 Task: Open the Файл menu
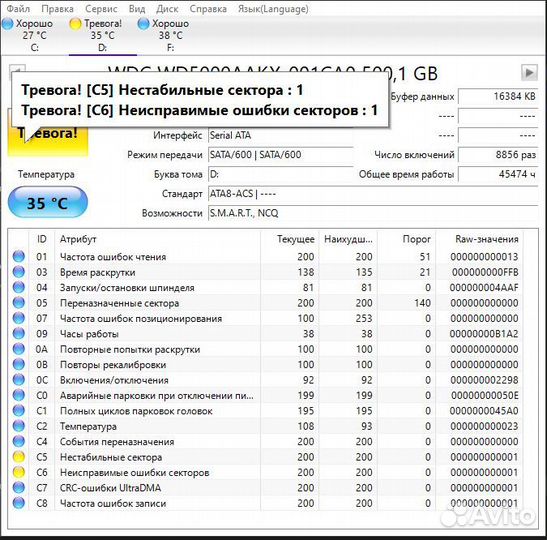18,9
